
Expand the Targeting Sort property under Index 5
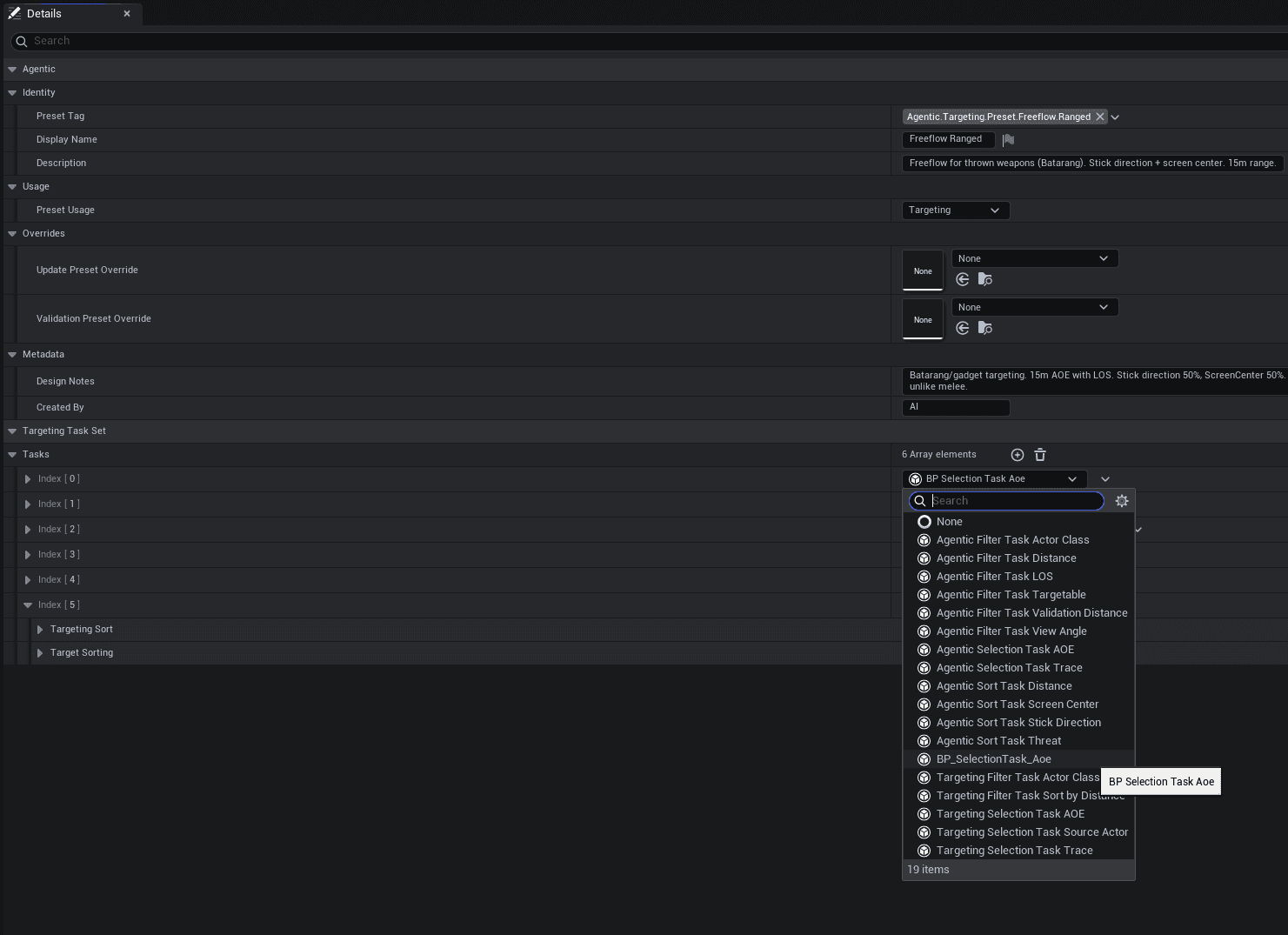click(40, 629)
